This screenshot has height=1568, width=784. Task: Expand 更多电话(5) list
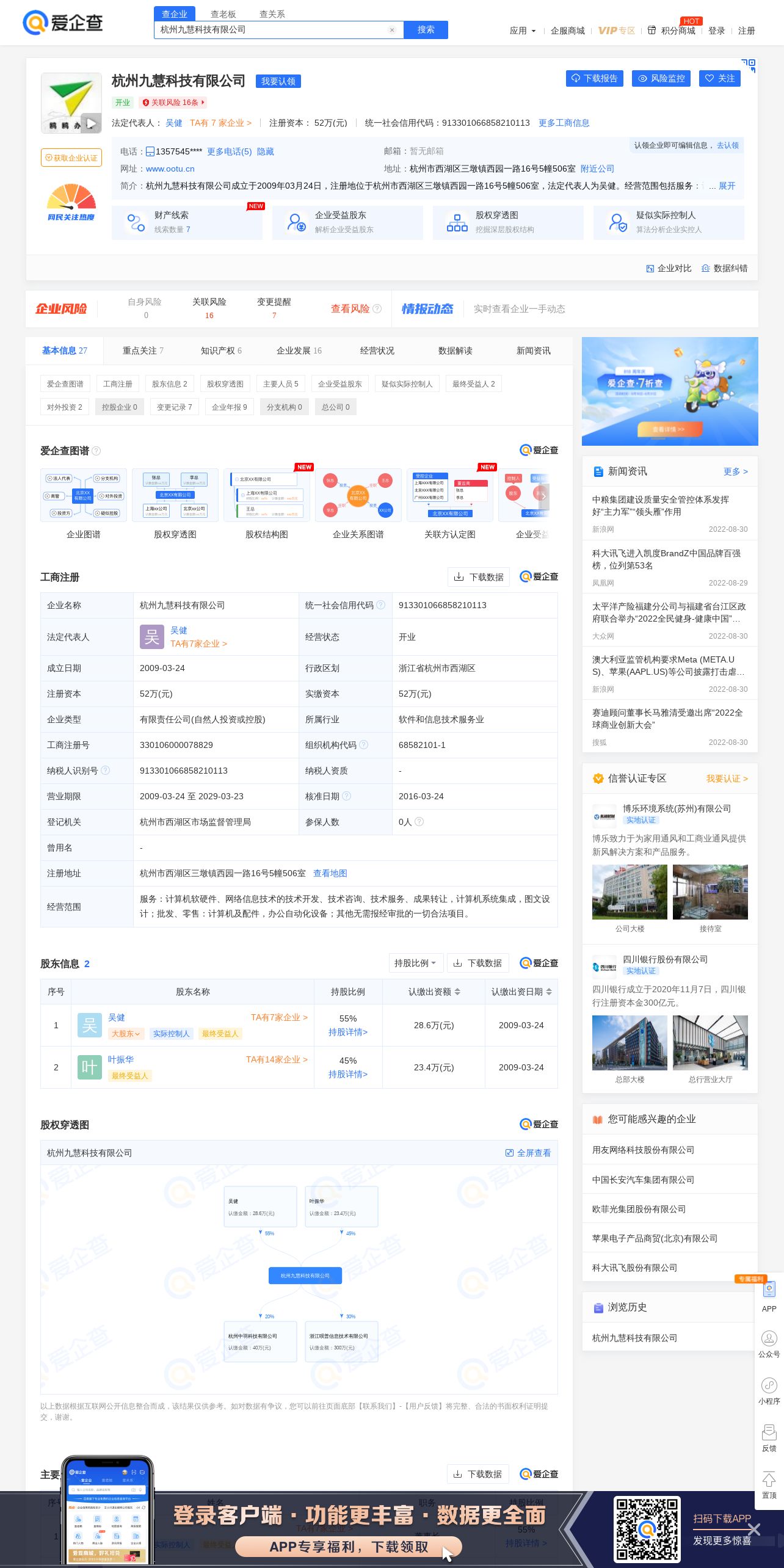pyautogui.click(x=229, y=151)
